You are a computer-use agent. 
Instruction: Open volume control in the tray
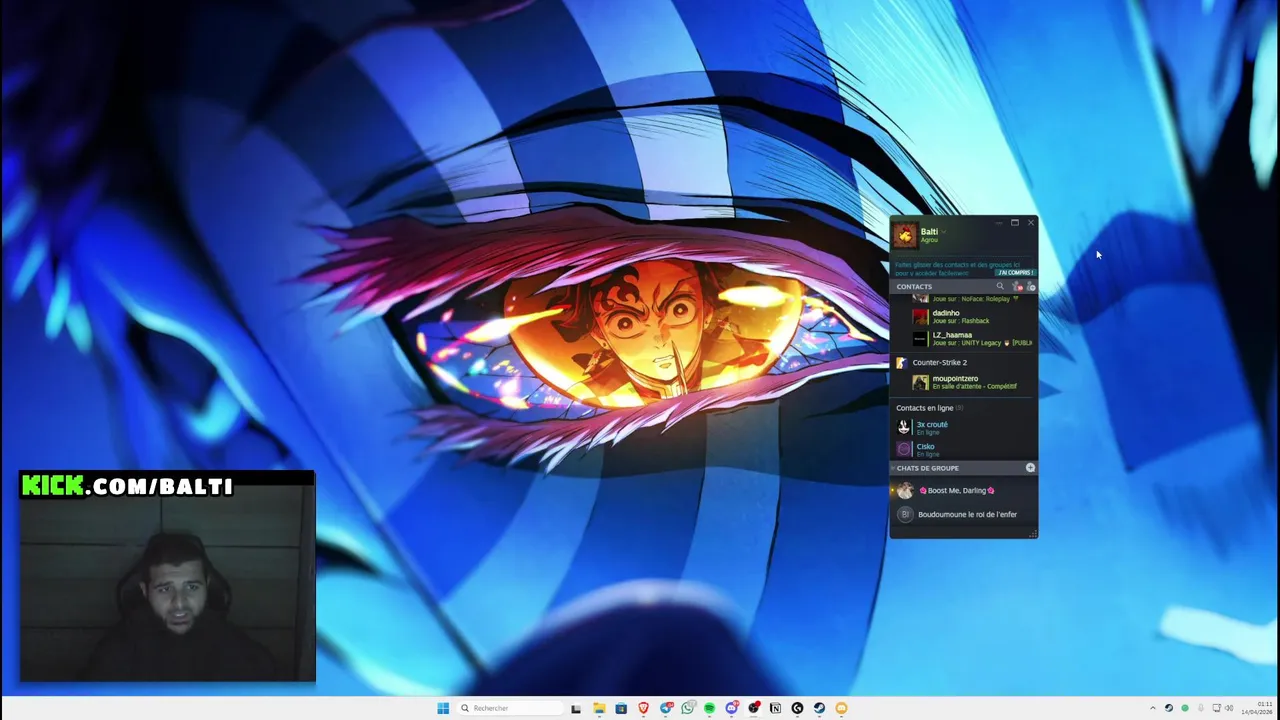tap(1229, 708)
